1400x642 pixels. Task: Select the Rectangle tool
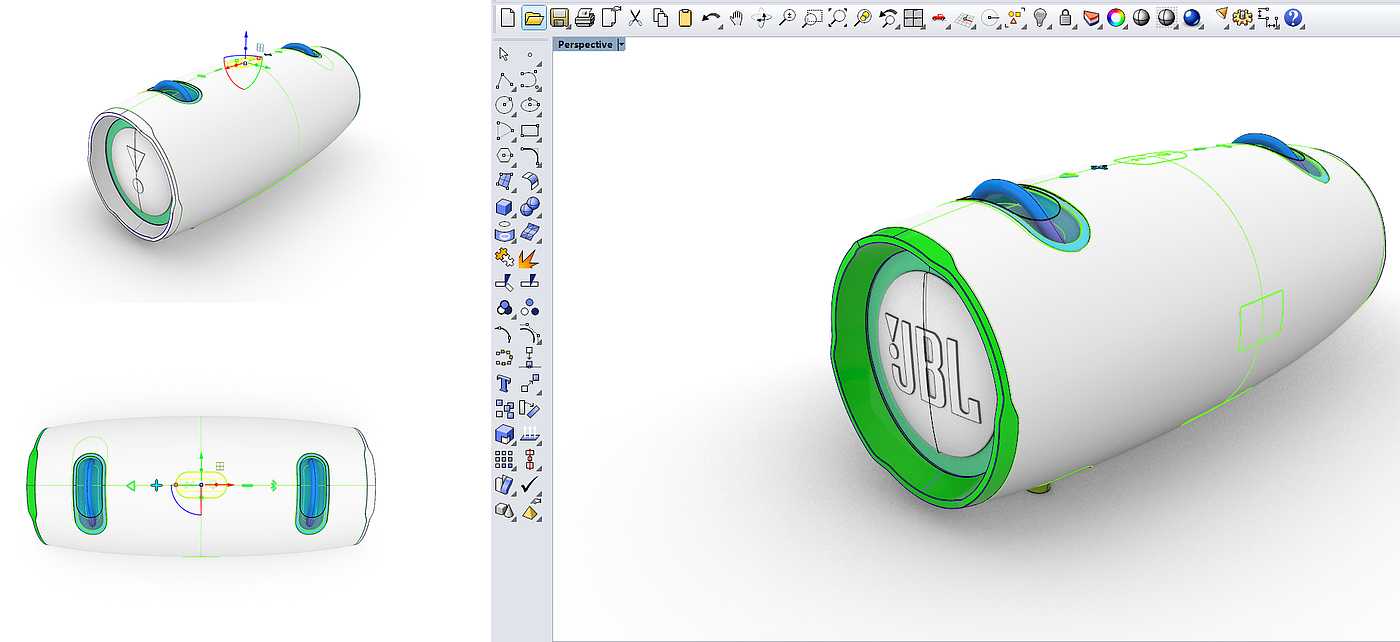530,129
